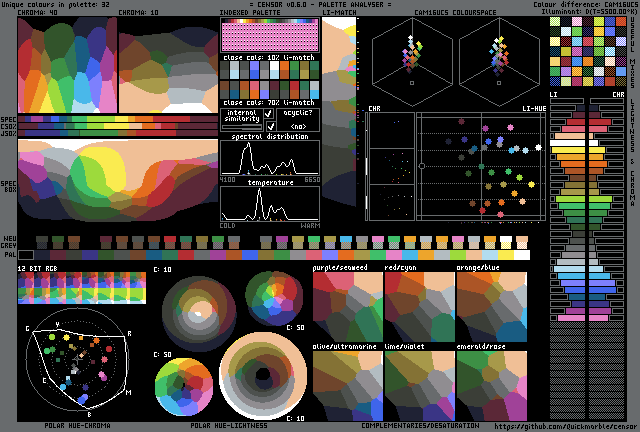Click the 'acyclic?' label
This screenshot has height=432, width=640.
click(x=298, y=113)
